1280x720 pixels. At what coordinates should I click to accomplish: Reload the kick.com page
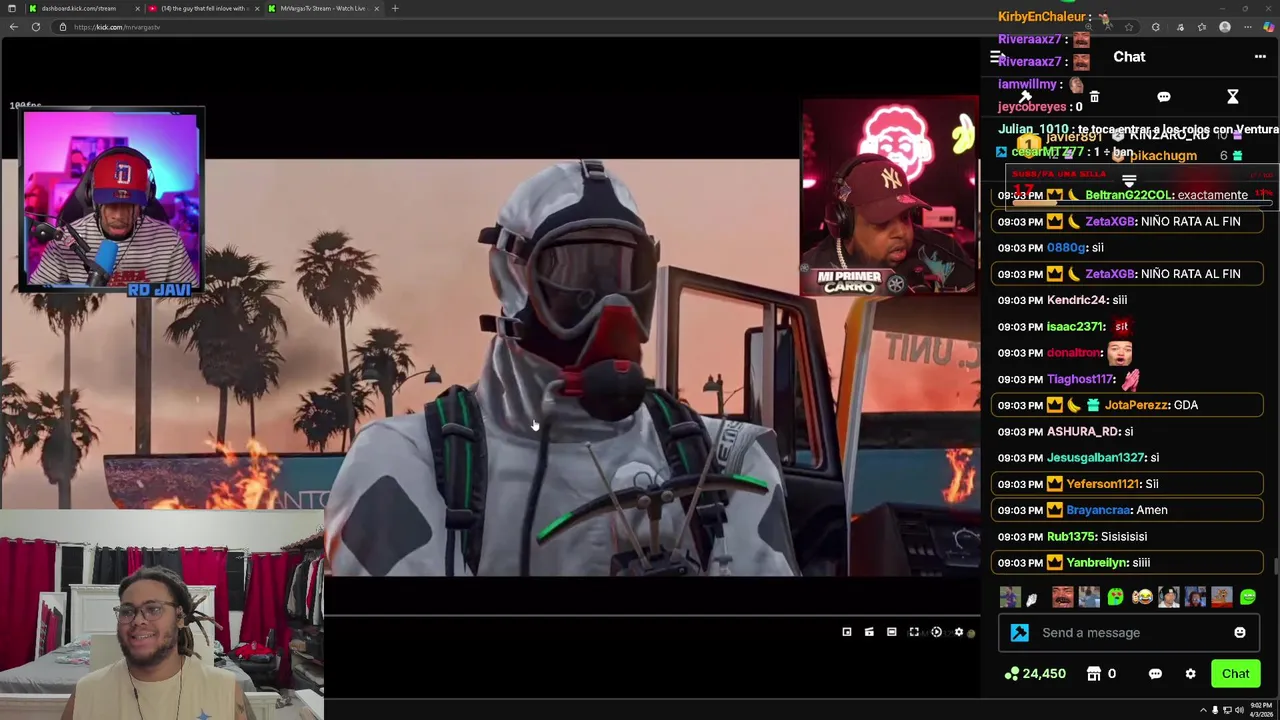click(36, 27)
